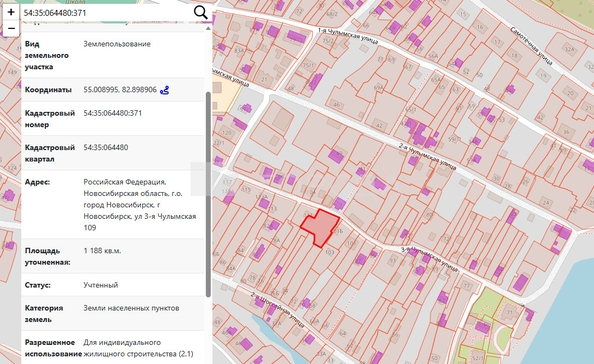Open the blue route icon beside coordinates
Viewport: 594px width, 364px height.
[164, 90]
